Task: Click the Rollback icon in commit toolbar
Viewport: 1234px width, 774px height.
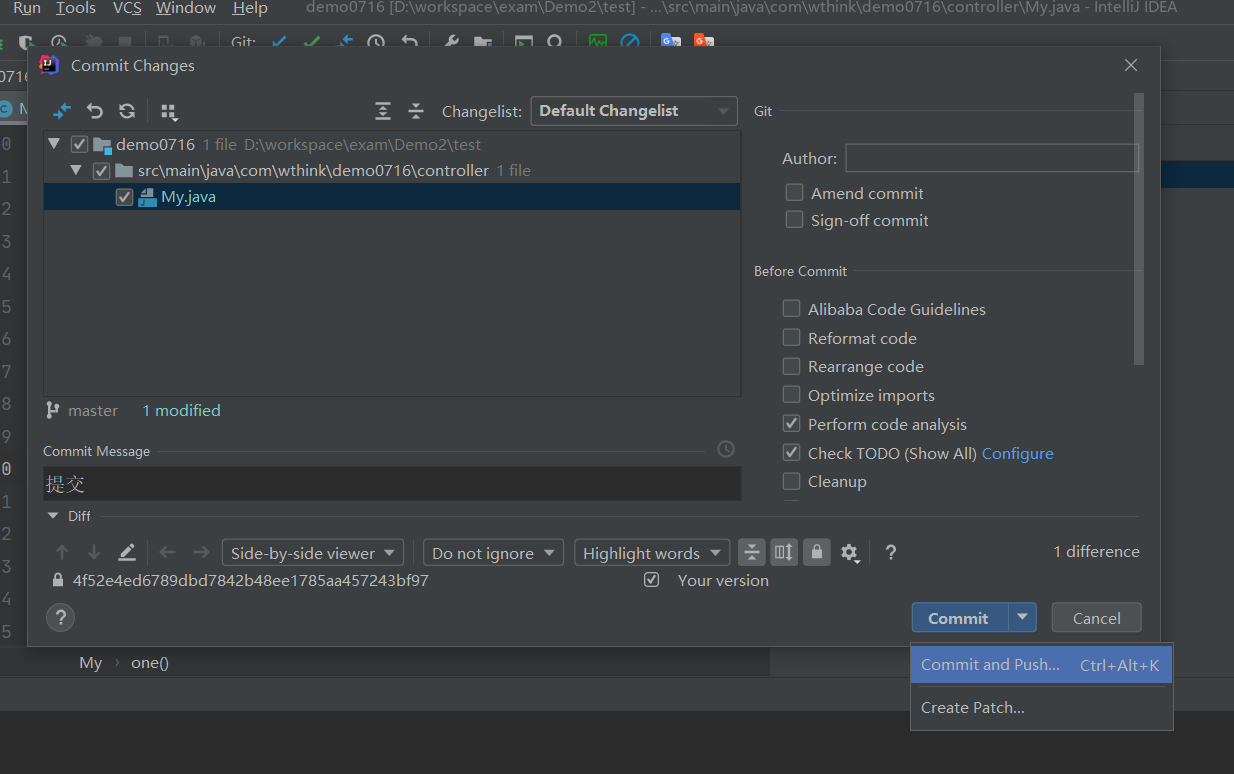Action: pyautogui.click(x=95, y=111)
